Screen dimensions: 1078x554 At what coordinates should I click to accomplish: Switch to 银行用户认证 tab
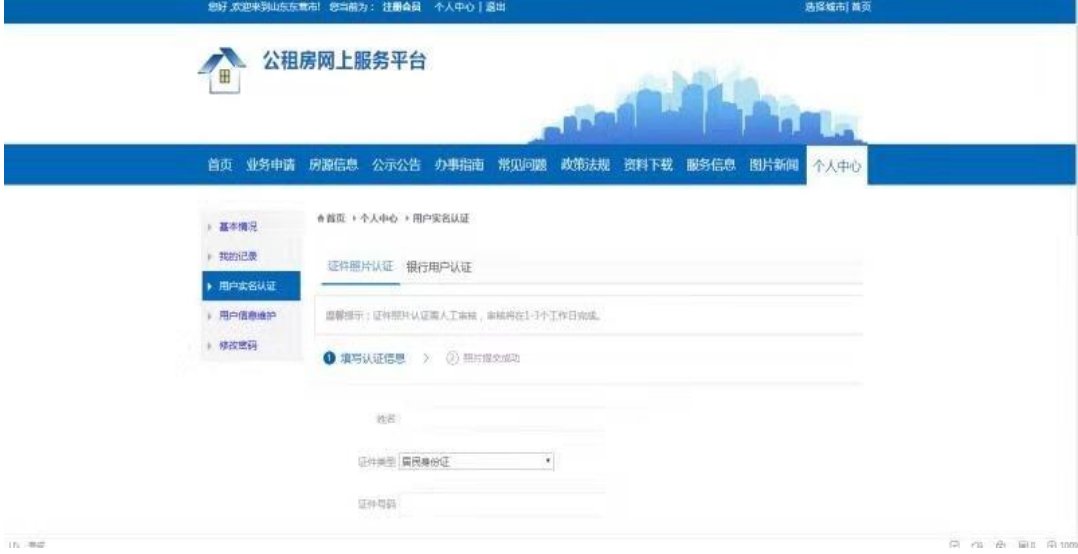click(438, 267)
